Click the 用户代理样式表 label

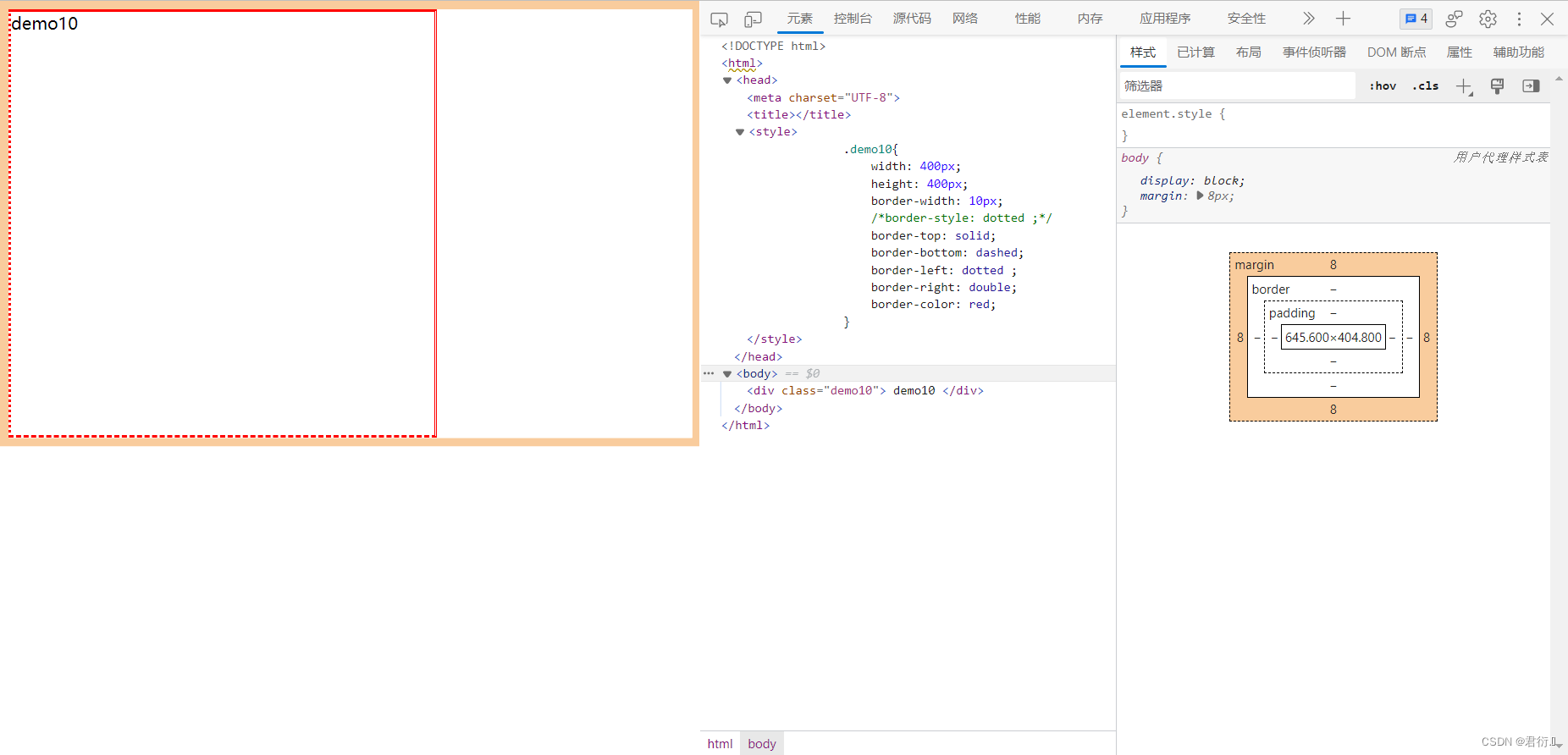click(x=1500, y=157)
